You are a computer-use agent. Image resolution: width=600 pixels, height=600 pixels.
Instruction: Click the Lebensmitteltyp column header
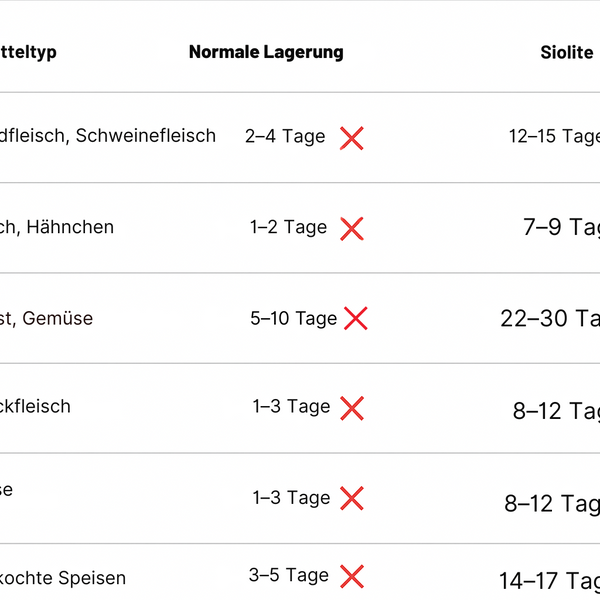pyautogui.click(x=28, y=52)
